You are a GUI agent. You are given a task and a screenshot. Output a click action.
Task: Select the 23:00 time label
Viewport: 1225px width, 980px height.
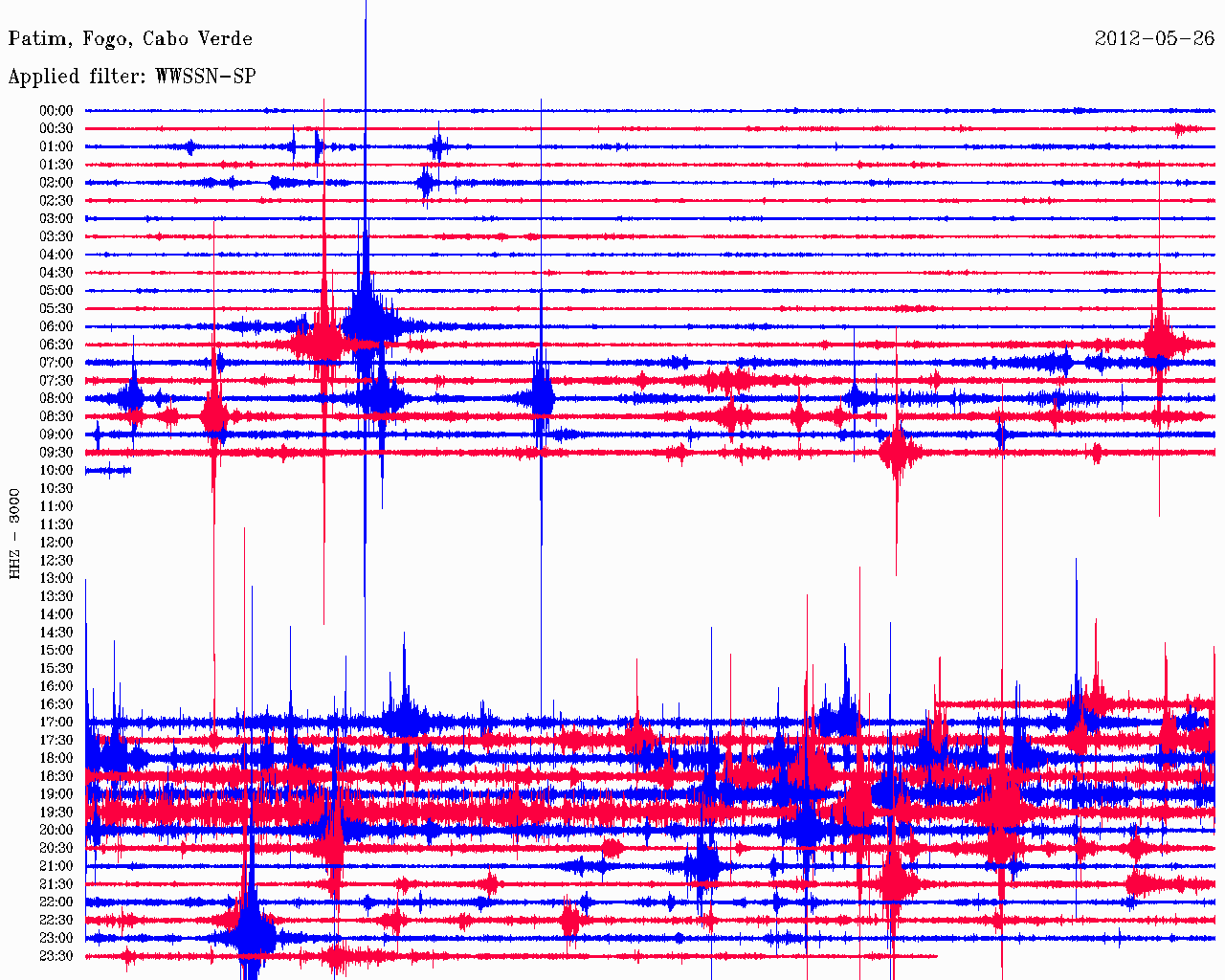(x=56, y=939)
